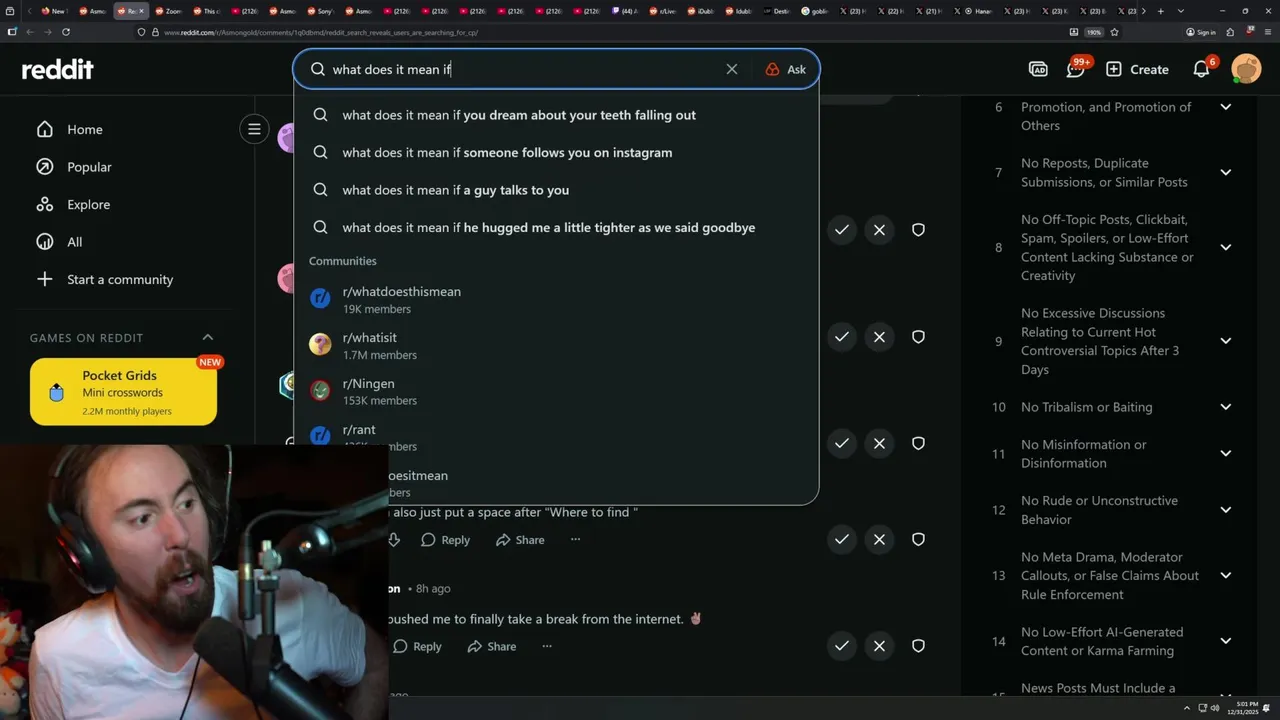Click the browser Sign in button
Viewport: 1280px width, 720px height.
(x=1201, y=32)
